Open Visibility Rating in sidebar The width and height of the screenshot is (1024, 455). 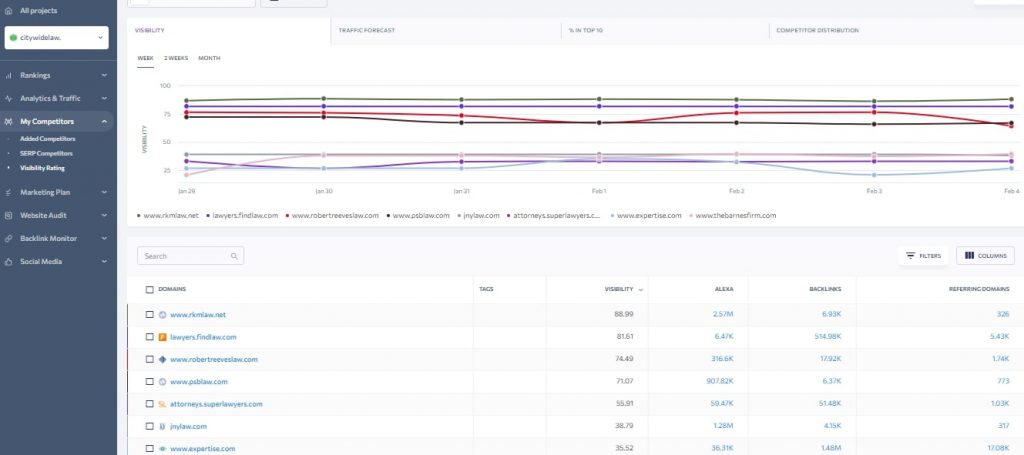[42, 168]
